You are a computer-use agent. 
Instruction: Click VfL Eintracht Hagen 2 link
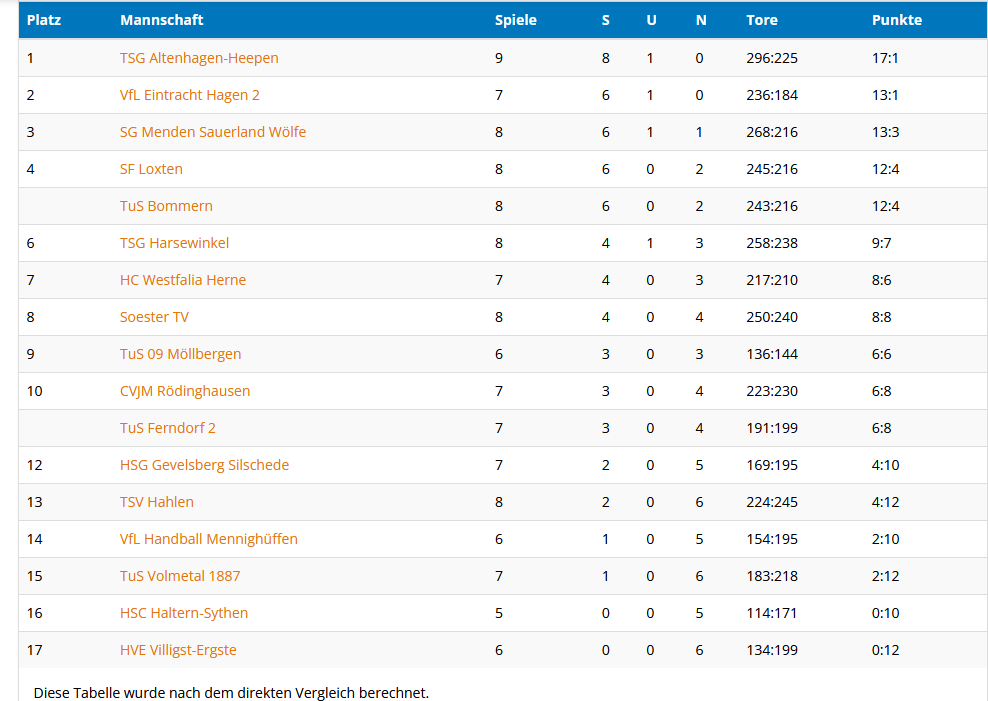coord(189,95)
